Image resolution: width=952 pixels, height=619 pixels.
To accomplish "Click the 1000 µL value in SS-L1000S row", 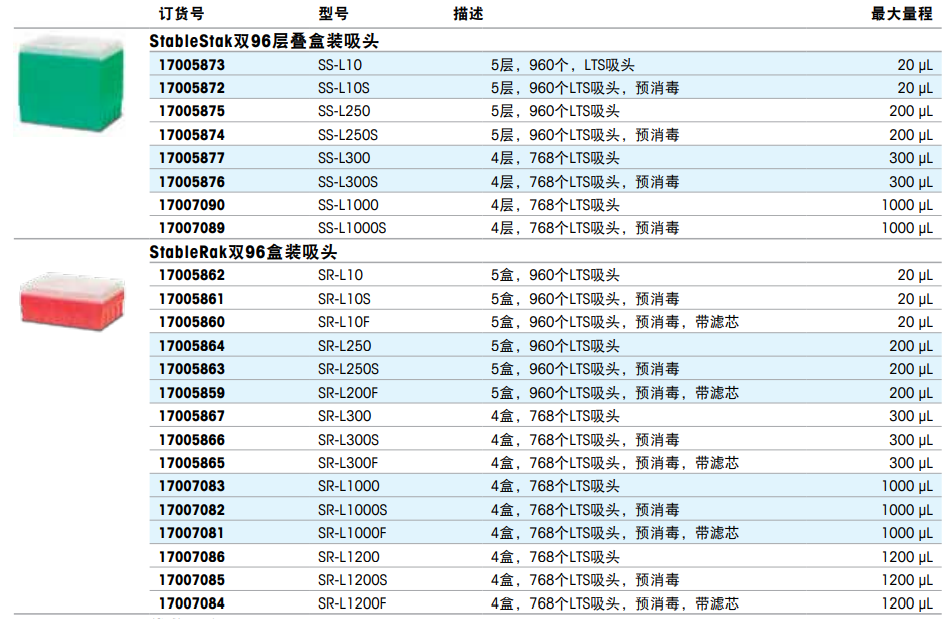I will tap(907, 228).
